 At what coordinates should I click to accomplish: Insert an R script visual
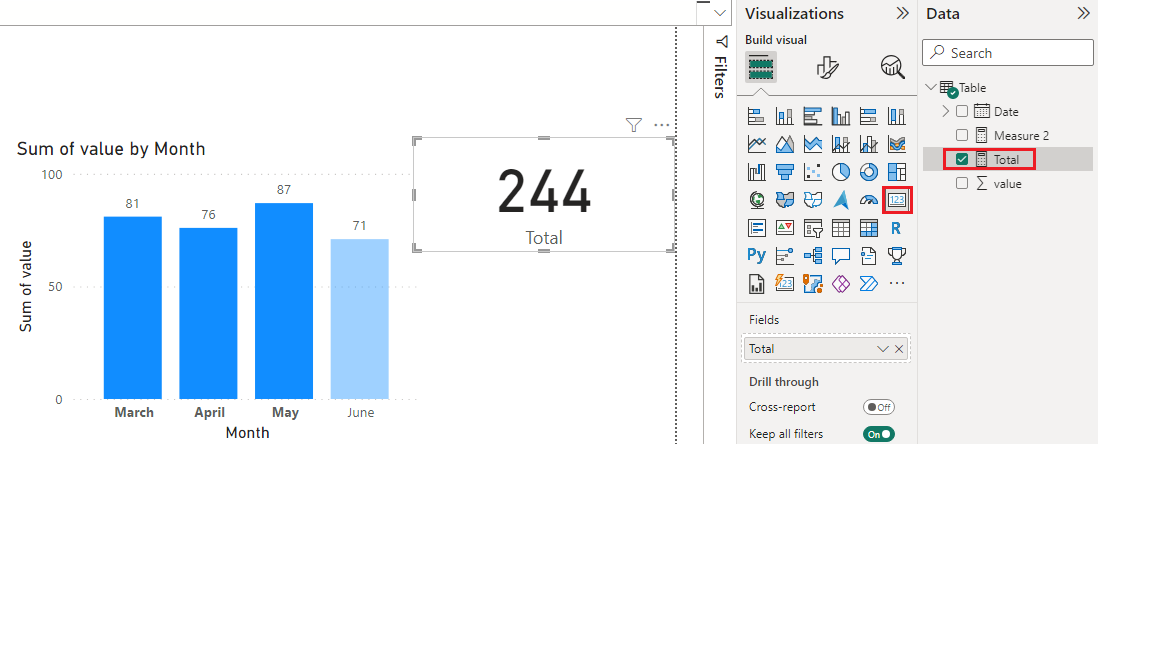tap(896, 228)
